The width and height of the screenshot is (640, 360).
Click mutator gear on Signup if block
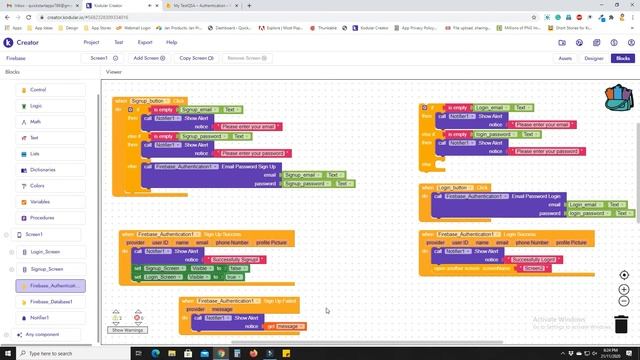130,109
